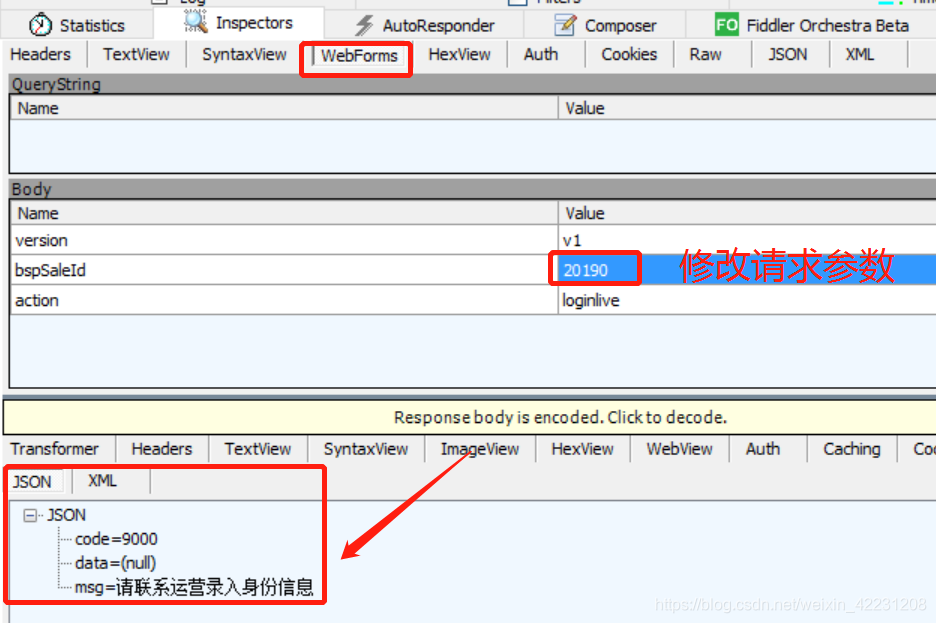Click the decode response body banner

click(469, 417)
